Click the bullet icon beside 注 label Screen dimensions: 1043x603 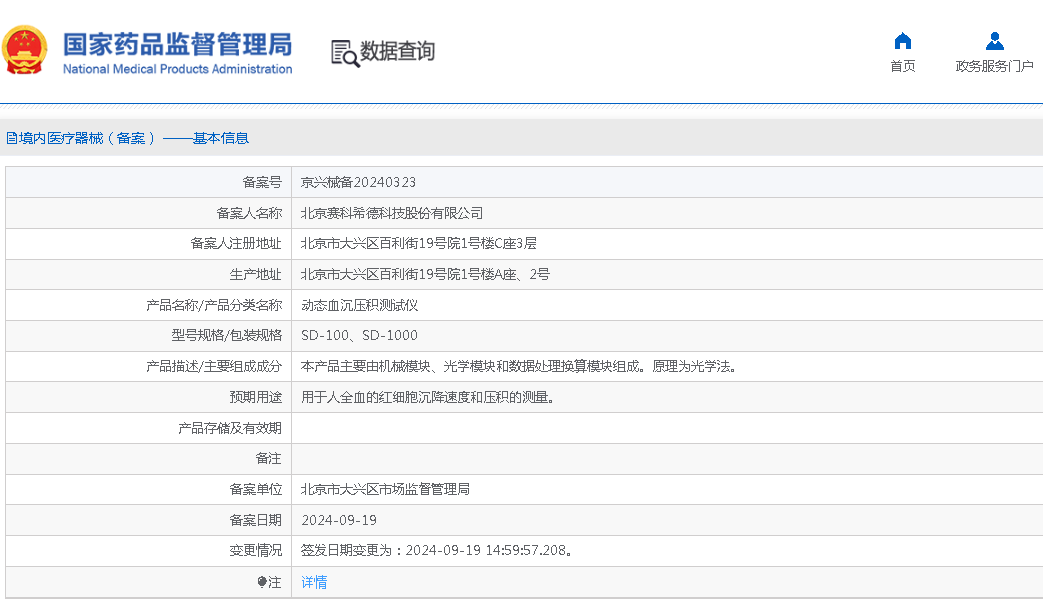click(x=262, y=582)
